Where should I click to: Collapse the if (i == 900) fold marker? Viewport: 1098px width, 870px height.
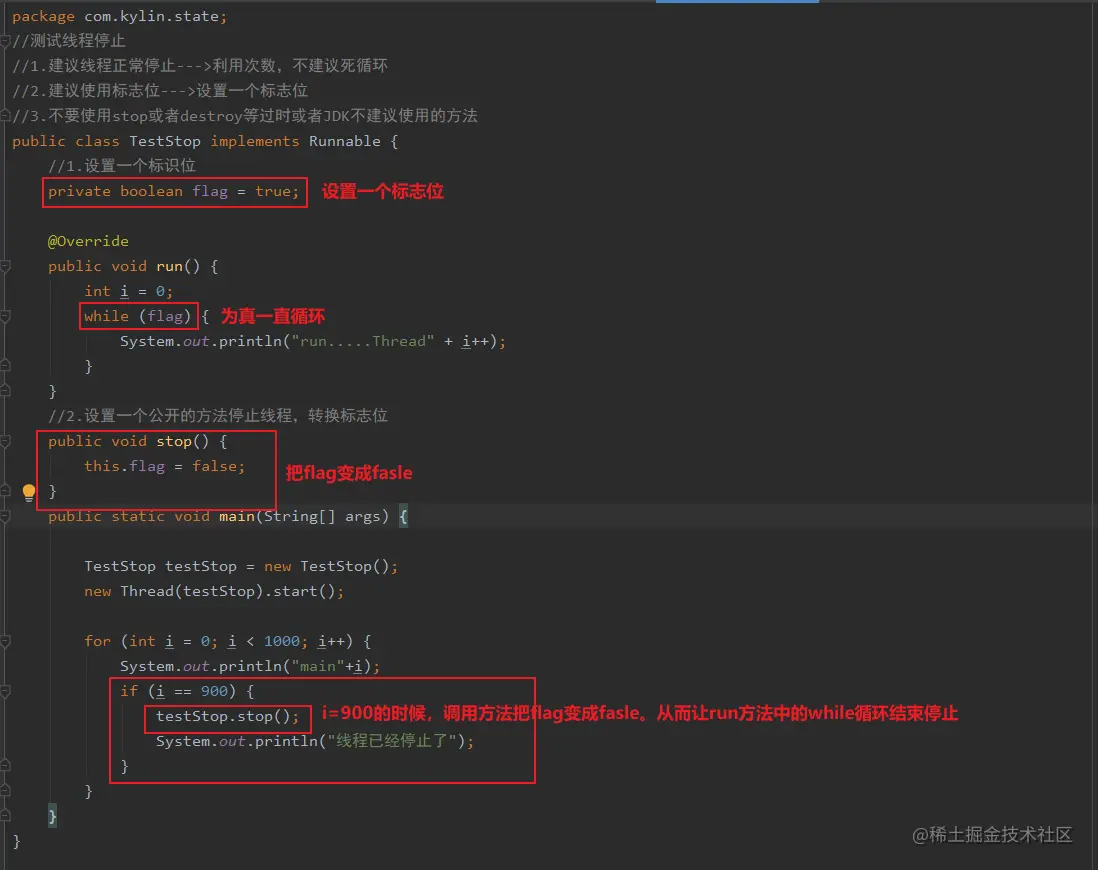pos(5,691)
